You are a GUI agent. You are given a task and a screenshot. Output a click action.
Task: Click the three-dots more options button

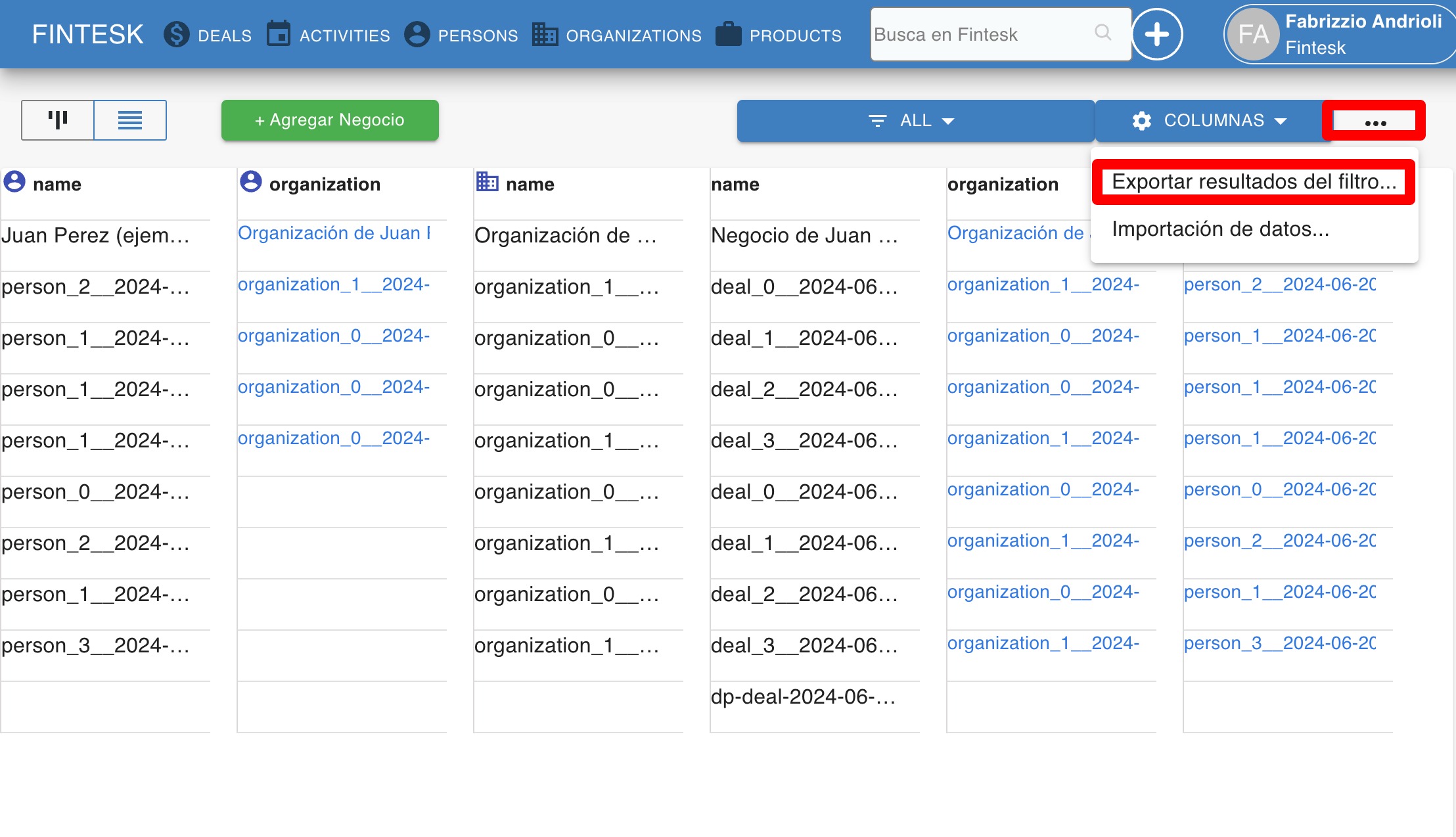tap(1375, 122)
